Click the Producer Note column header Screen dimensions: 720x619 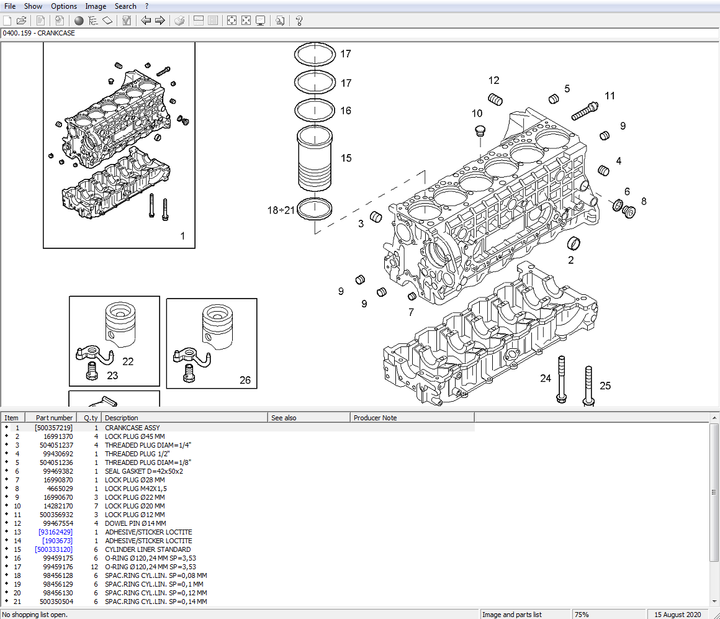pyautogui.click(x=412, y=418)
